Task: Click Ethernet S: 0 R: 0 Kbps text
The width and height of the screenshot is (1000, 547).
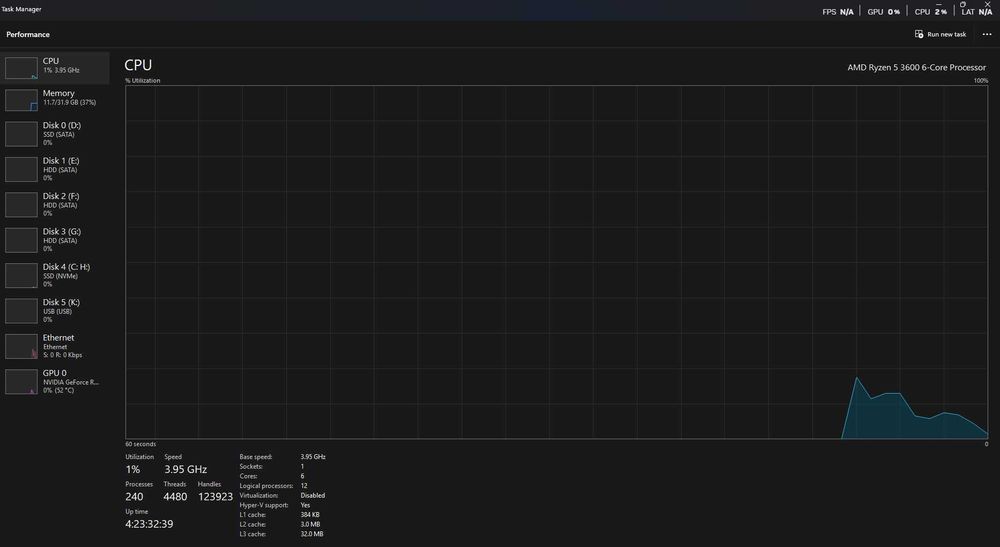Action: click(x=62, y=355)
